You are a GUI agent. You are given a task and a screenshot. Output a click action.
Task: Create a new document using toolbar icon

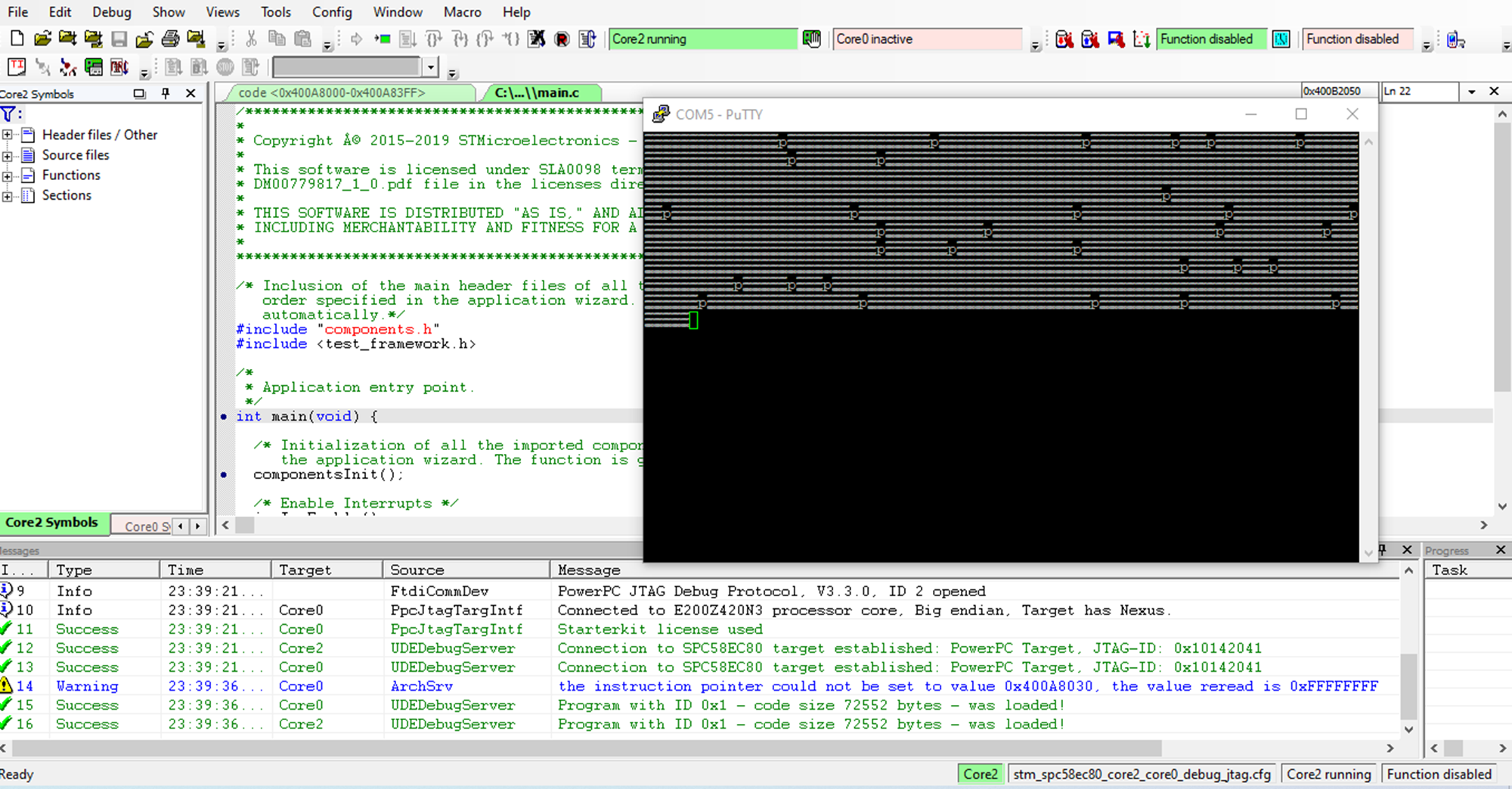point(17,39)
